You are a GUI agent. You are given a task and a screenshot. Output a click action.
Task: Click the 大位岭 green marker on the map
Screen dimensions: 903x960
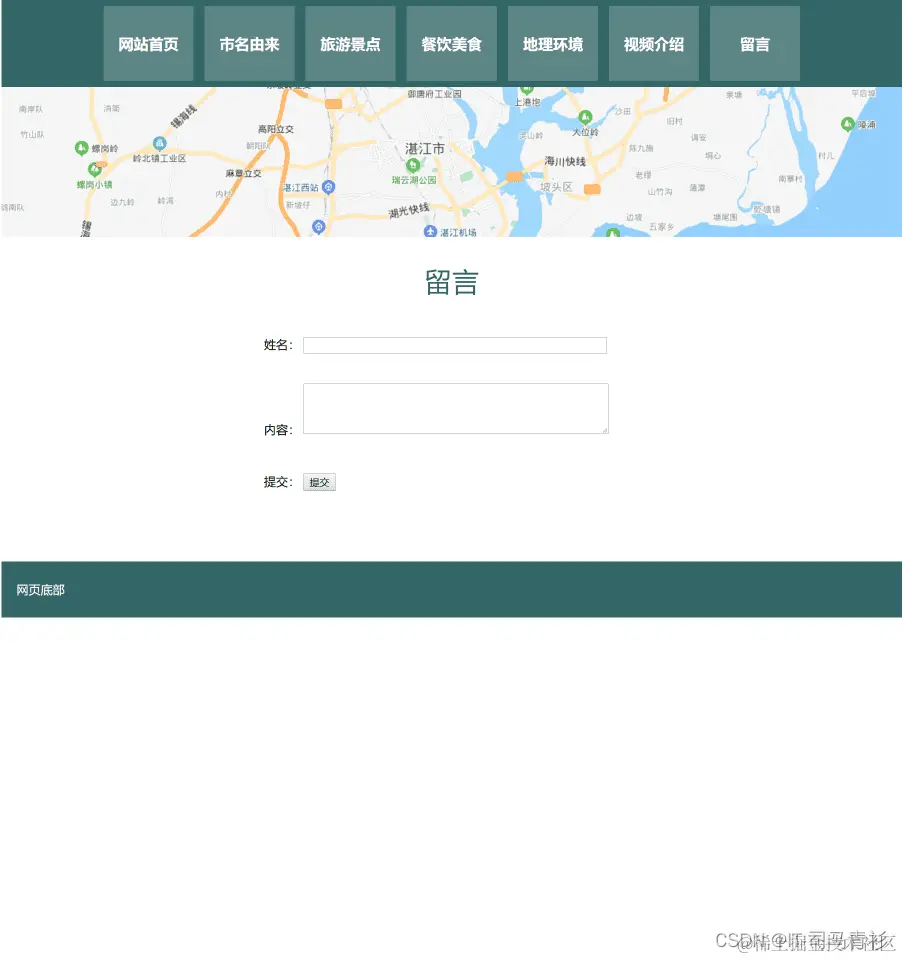tap(586, 116)
